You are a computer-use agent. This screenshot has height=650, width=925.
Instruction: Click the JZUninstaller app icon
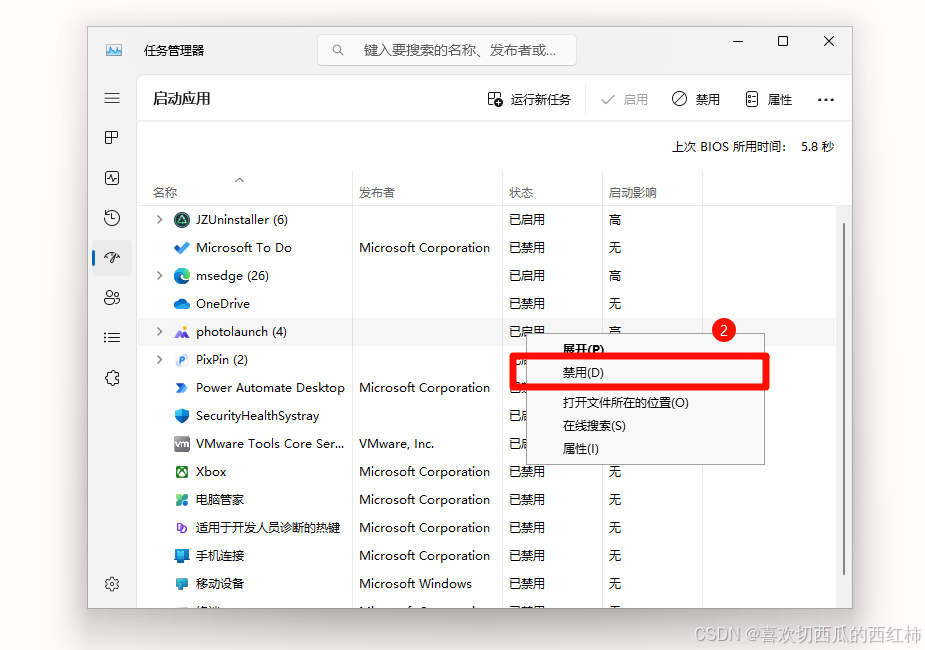coord(182,220)
